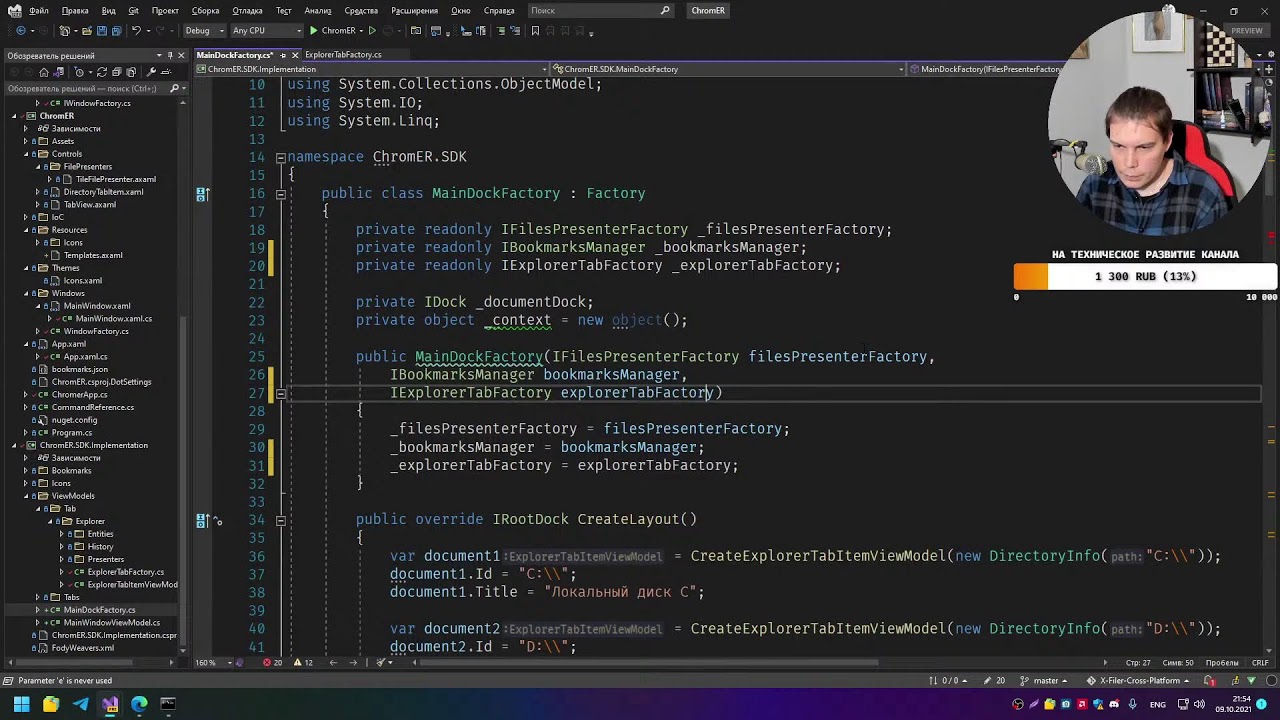Open the Windows Start menu

coord(21,705)
